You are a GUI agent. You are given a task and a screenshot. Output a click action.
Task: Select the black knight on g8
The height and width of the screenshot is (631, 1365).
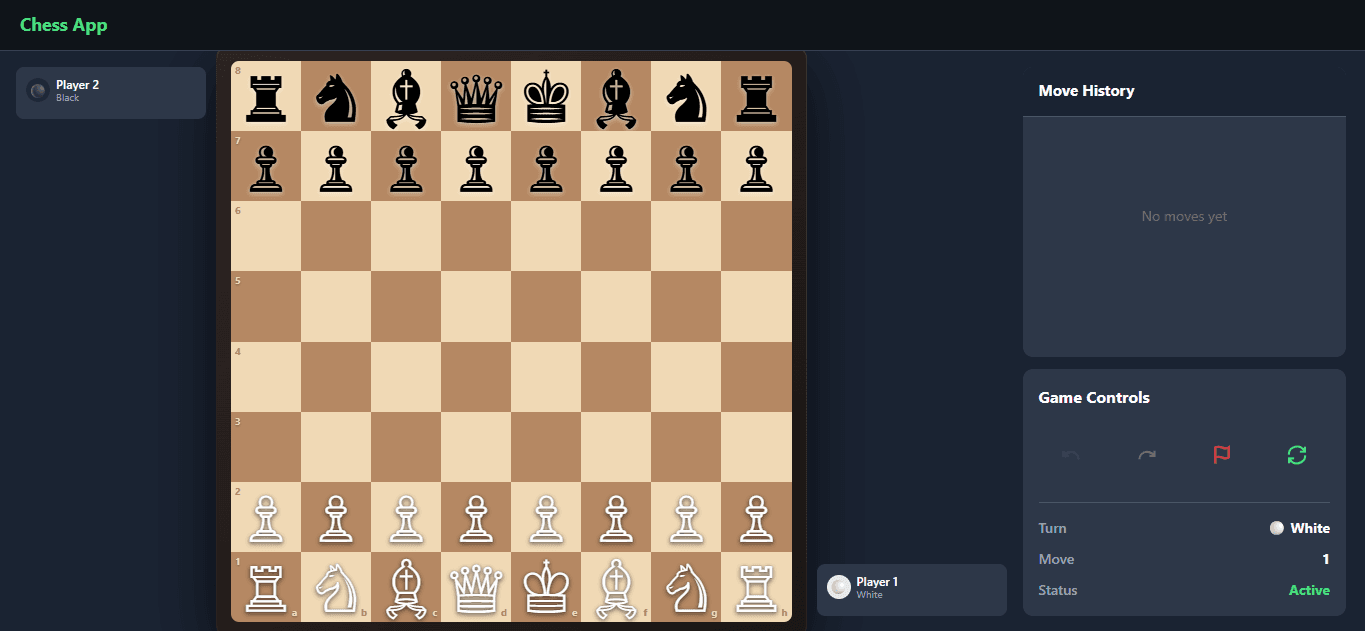[x=685, y=95]
